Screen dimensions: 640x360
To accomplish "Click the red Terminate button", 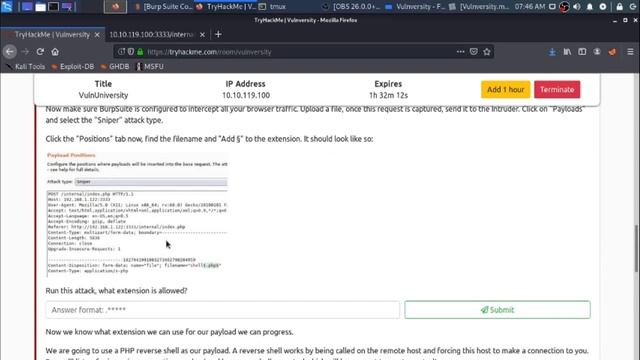I will click(x=557, y=89).
